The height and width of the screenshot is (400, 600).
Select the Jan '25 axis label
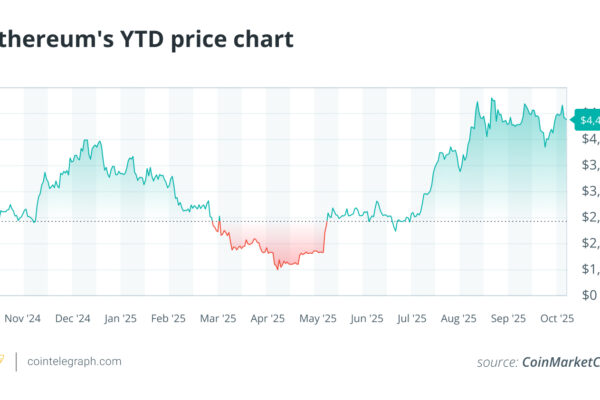click(x=120, y=319)
